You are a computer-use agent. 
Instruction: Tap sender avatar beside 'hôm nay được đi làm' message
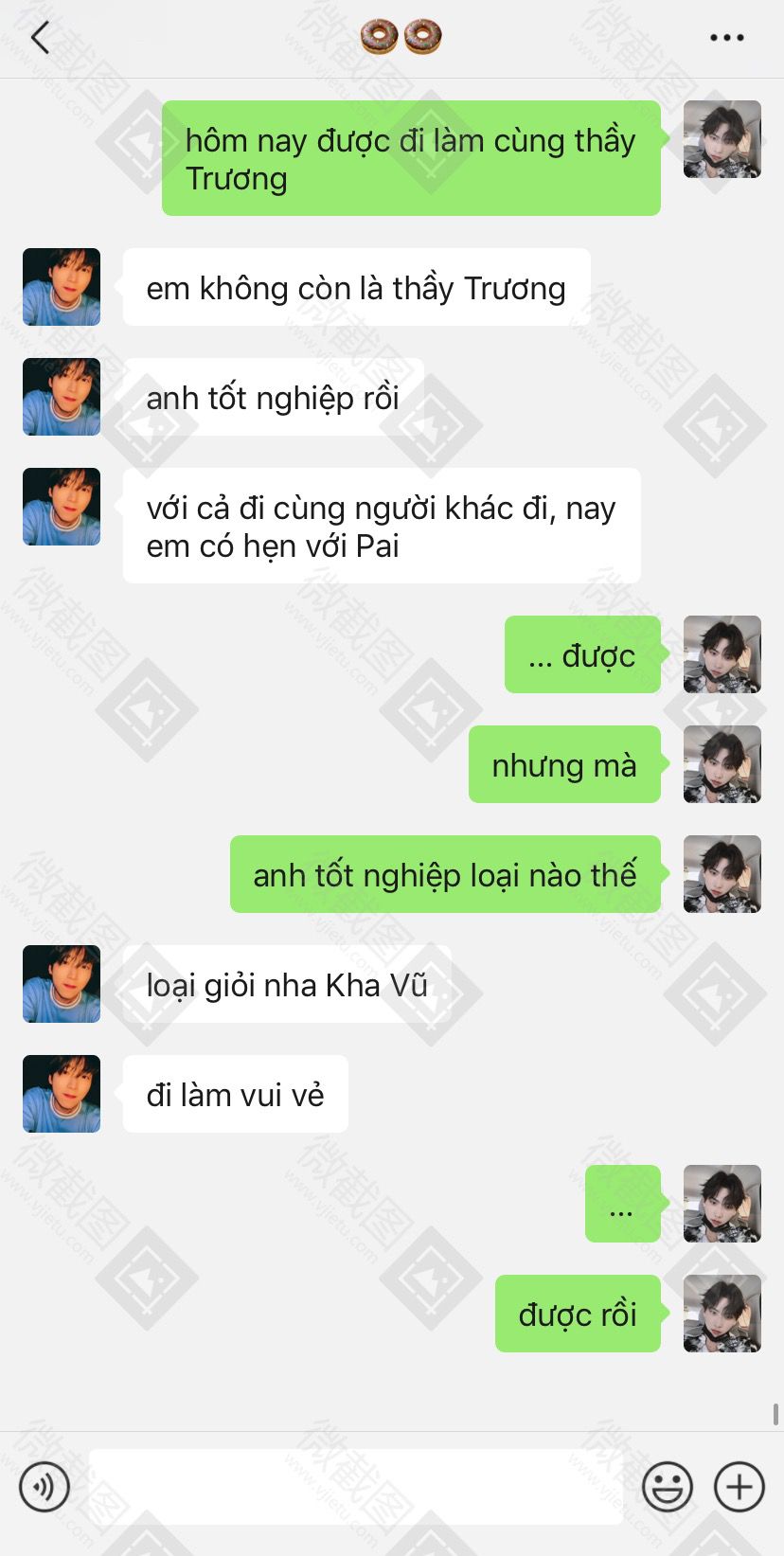pyautogui.click(x=722, y=139)
